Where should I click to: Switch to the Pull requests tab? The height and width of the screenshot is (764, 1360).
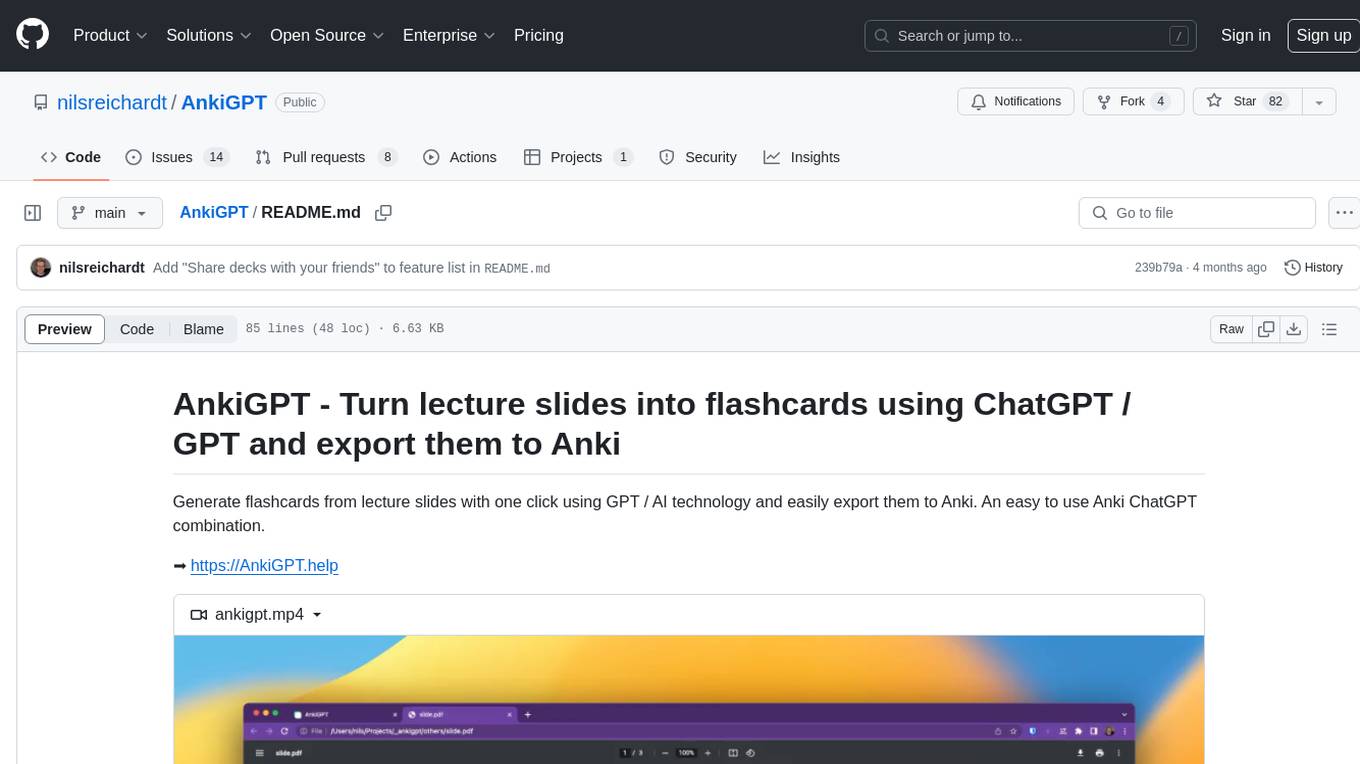pos(326,157)
